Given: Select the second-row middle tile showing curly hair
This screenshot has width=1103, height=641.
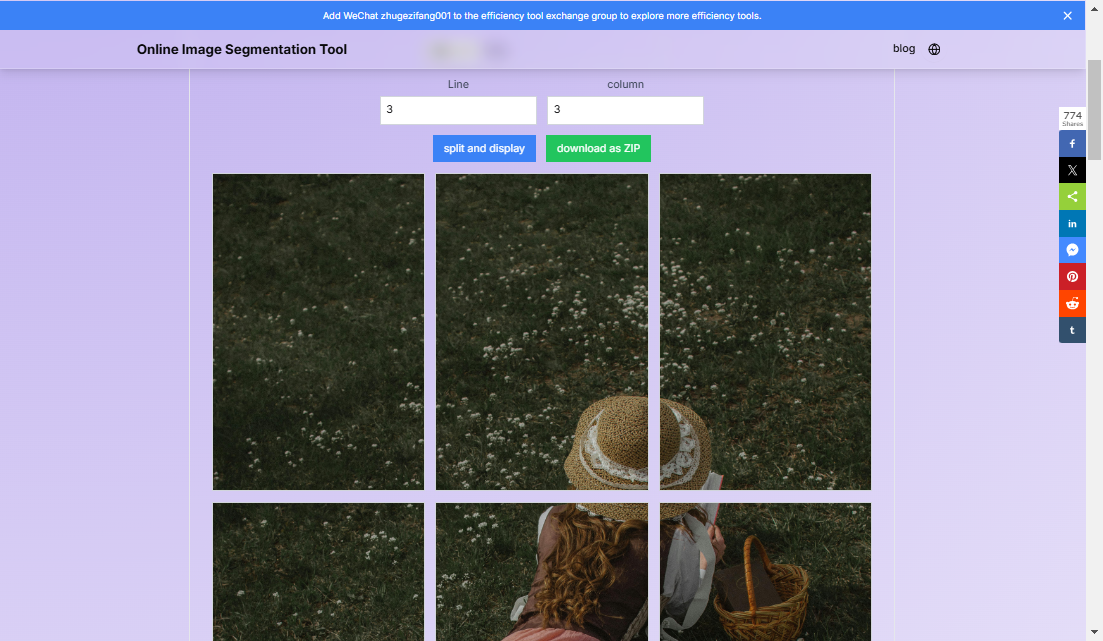Looking at the screenshot, I should [542, 571].
